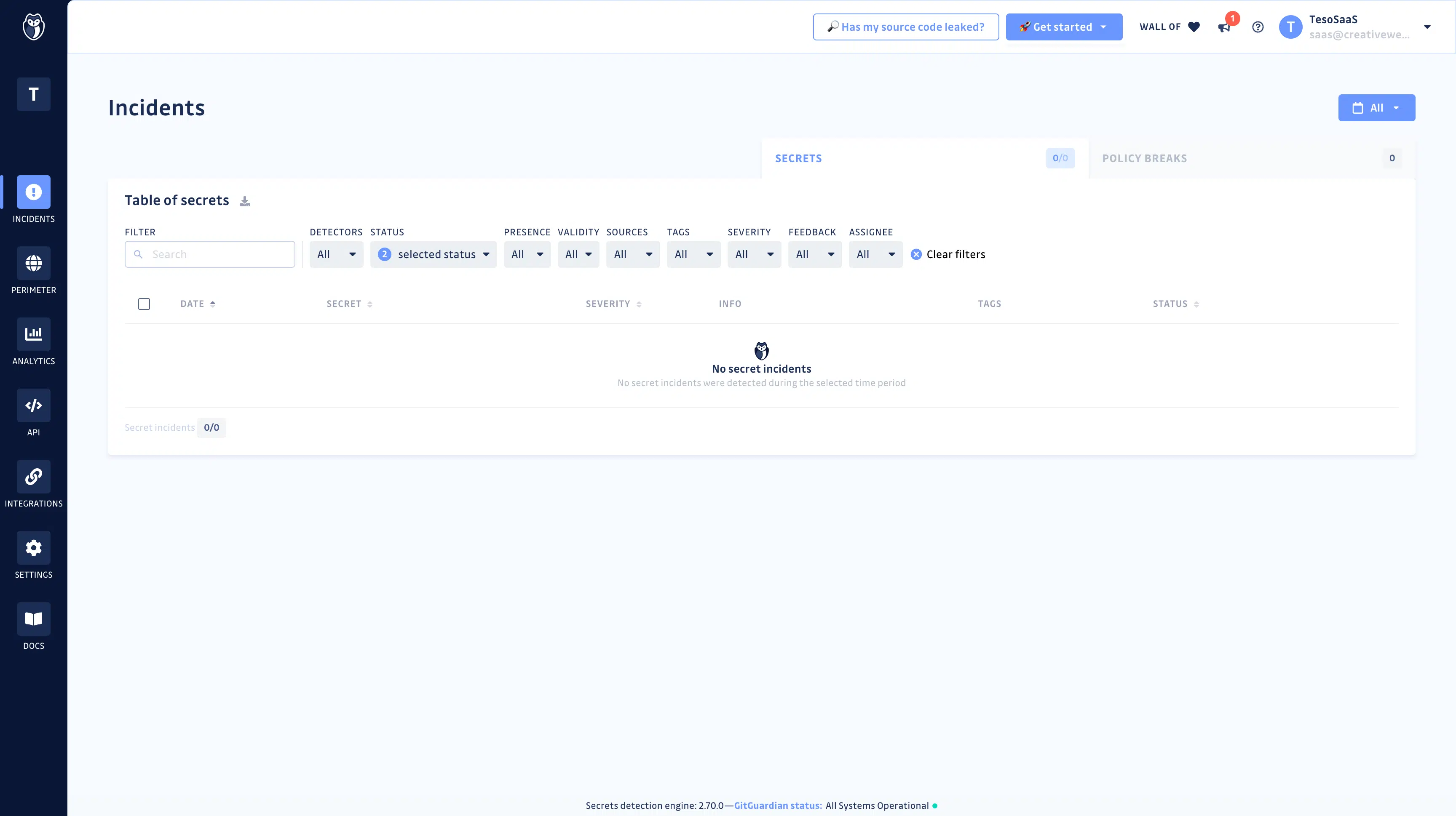Check the select-all incidents checkbox
The image size is (1456, 816).
click(144, 304)
